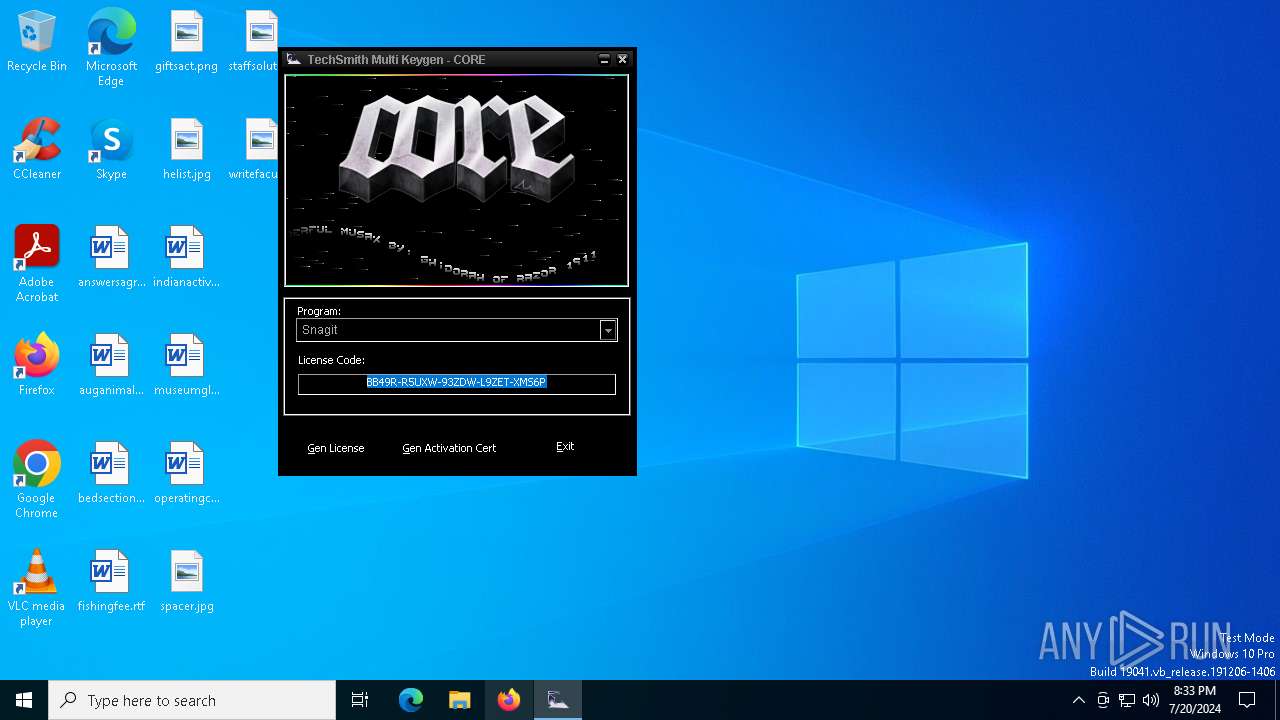Image resolution: width=1280 pixels, height=720 pixels.
Task: Open Microsoft Edge from the taskbar
Action: (411, 700)
